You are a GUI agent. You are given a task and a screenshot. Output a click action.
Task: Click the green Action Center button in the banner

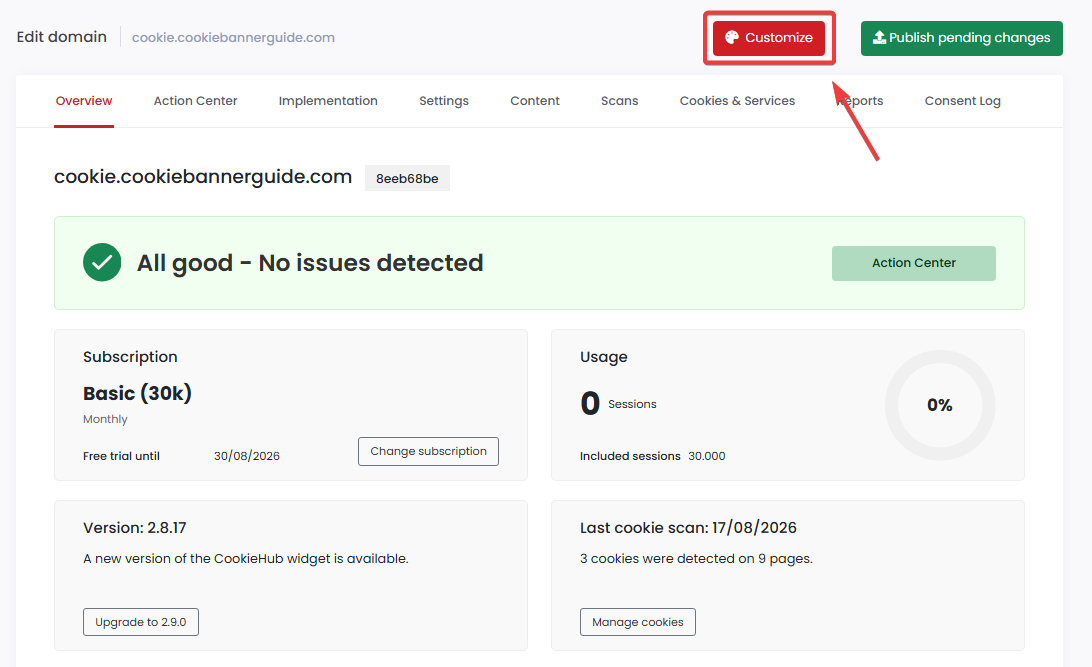[x=914, y=263]
